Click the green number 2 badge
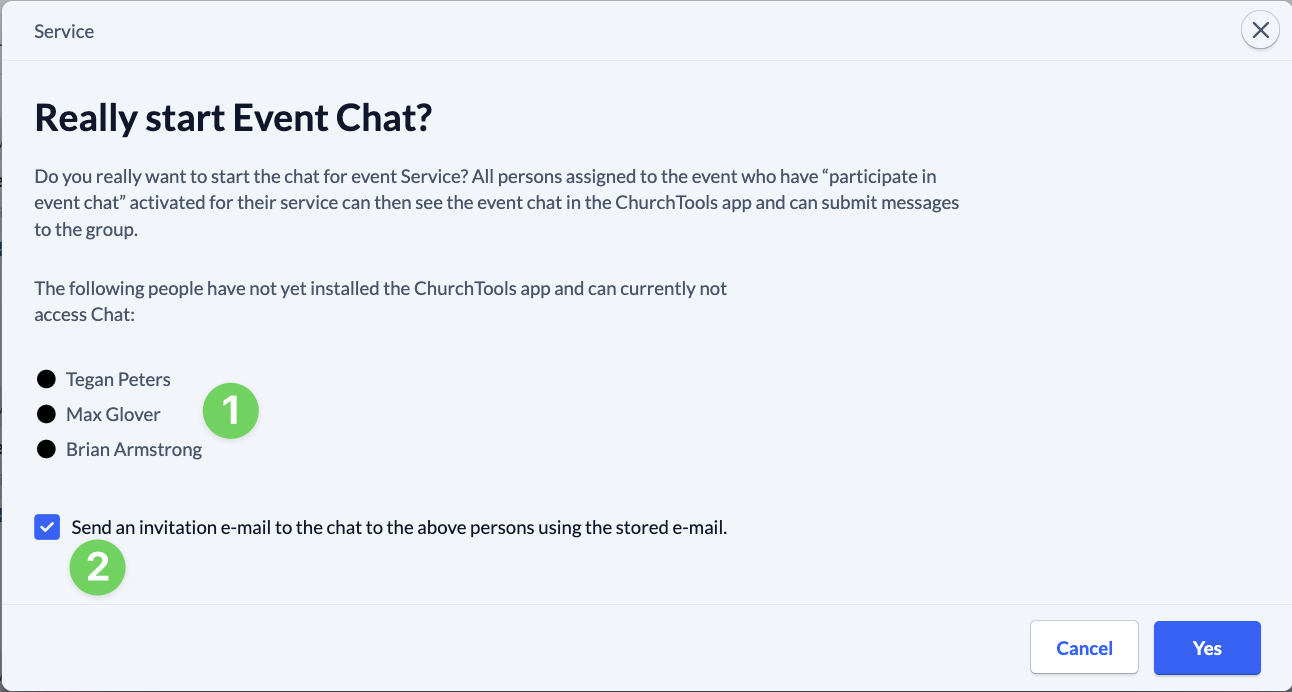 point(97,567)
